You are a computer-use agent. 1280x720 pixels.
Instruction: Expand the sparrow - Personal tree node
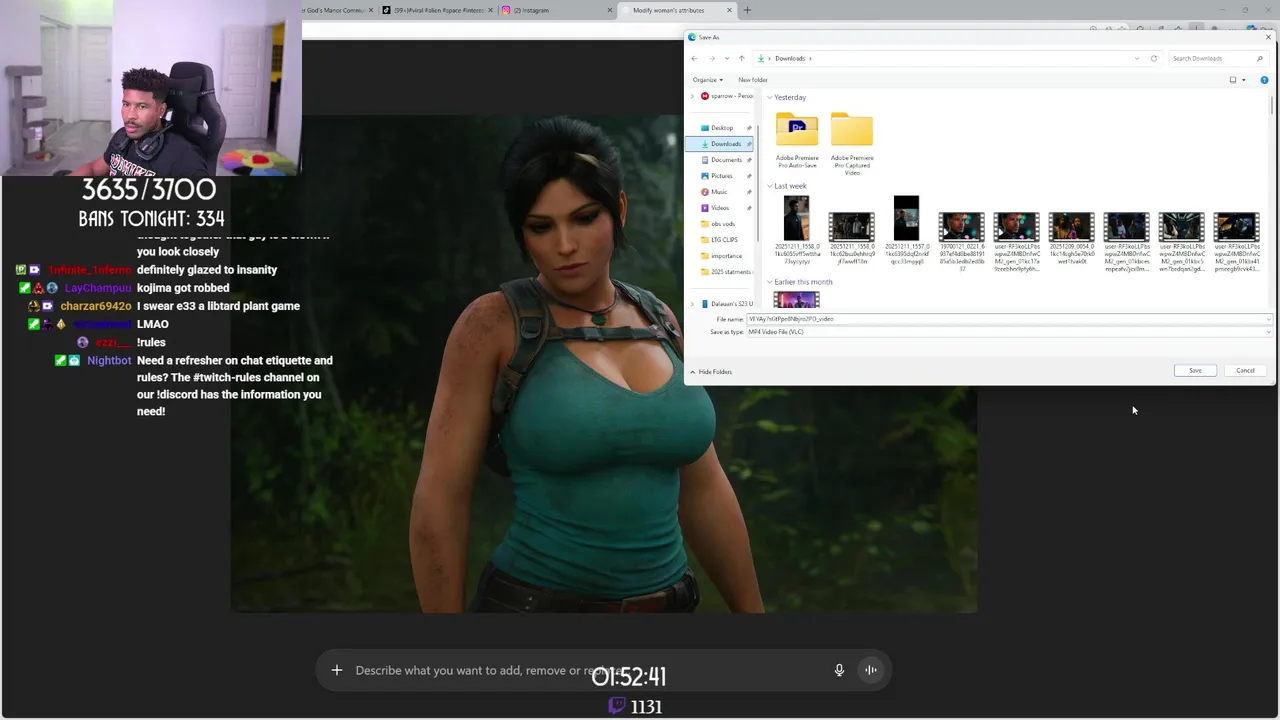coord(692,96)
